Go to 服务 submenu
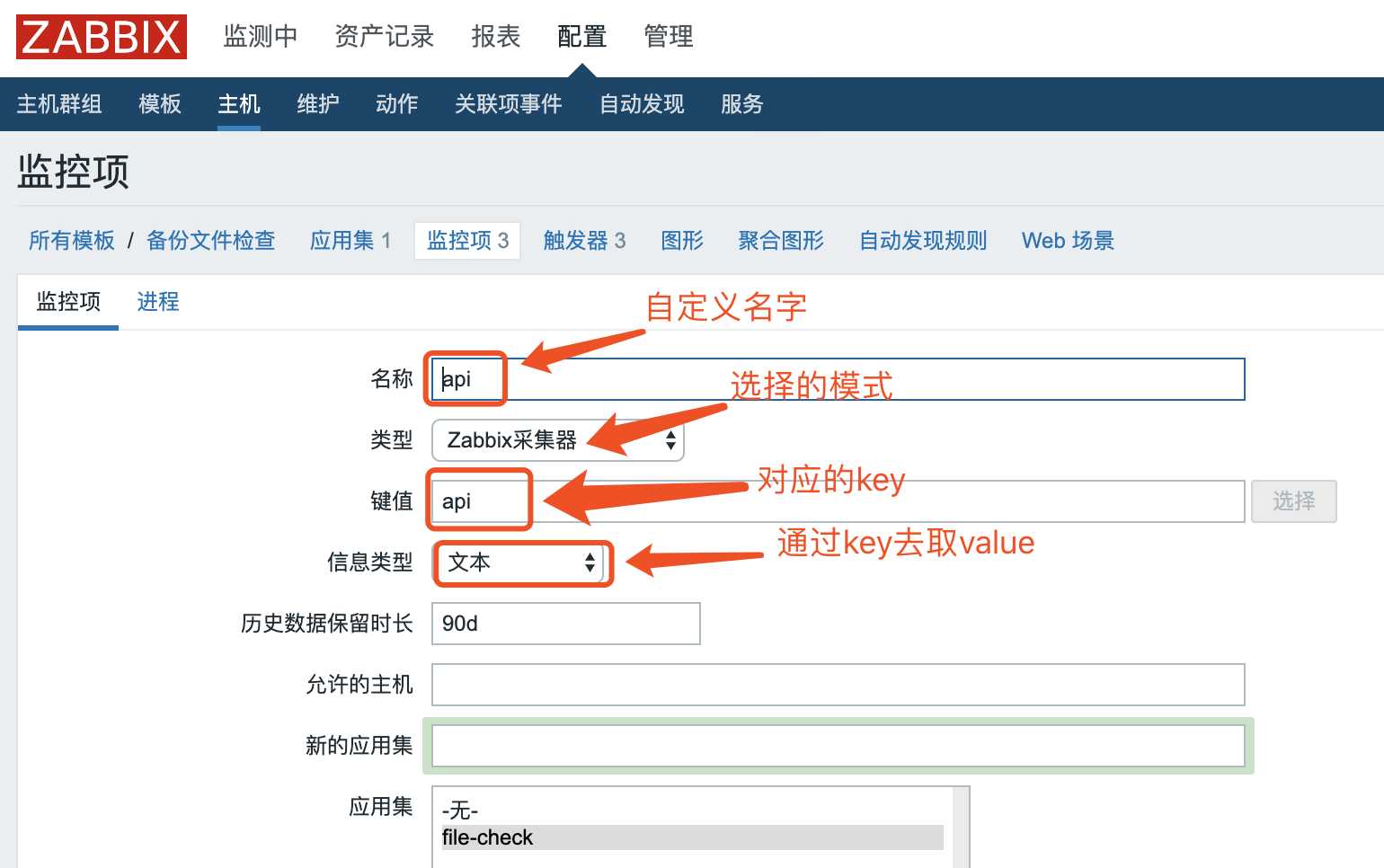The image size is (1384, 868). [x=742, y=104]
